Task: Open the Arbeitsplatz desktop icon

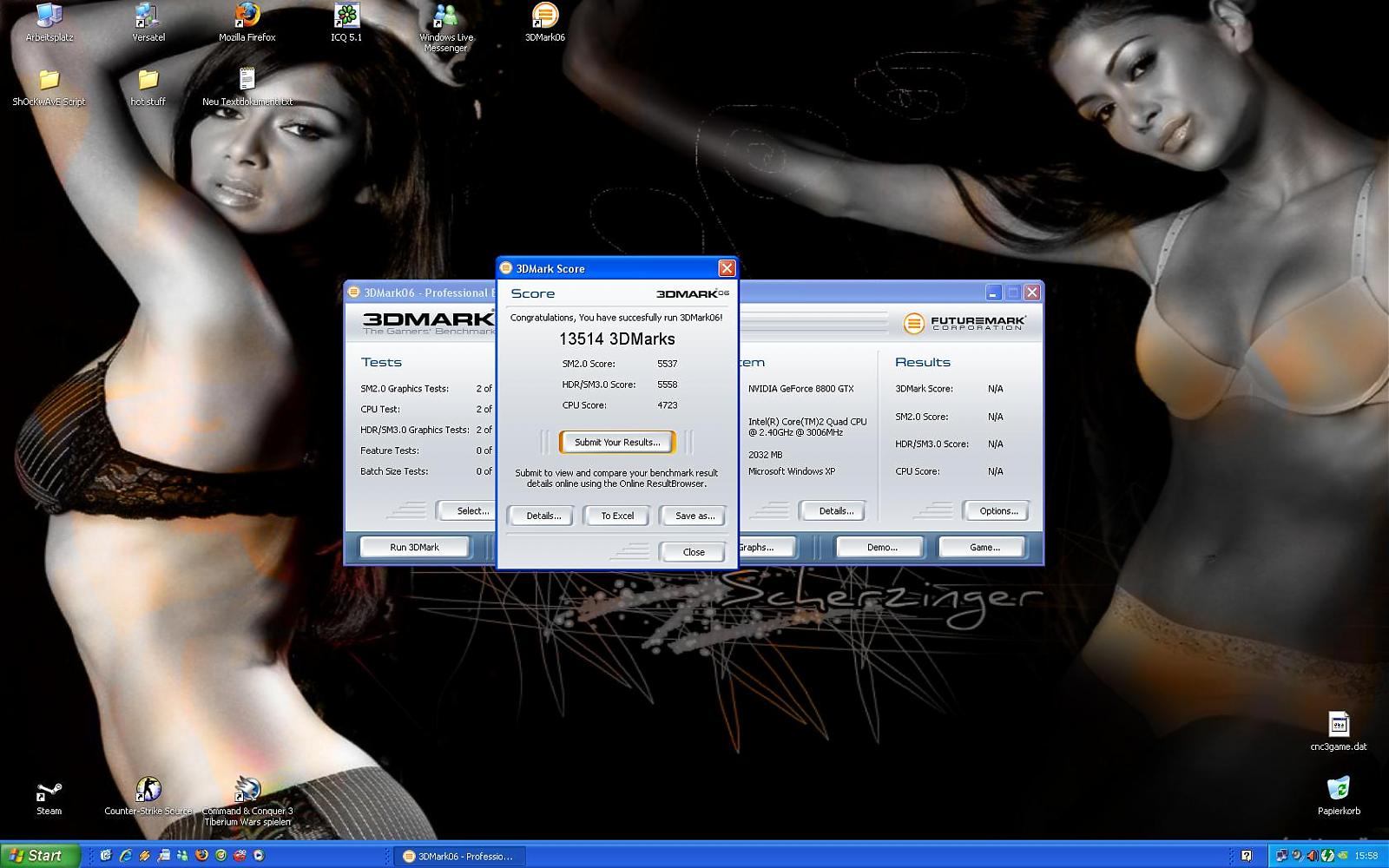Action: [49, 23]
